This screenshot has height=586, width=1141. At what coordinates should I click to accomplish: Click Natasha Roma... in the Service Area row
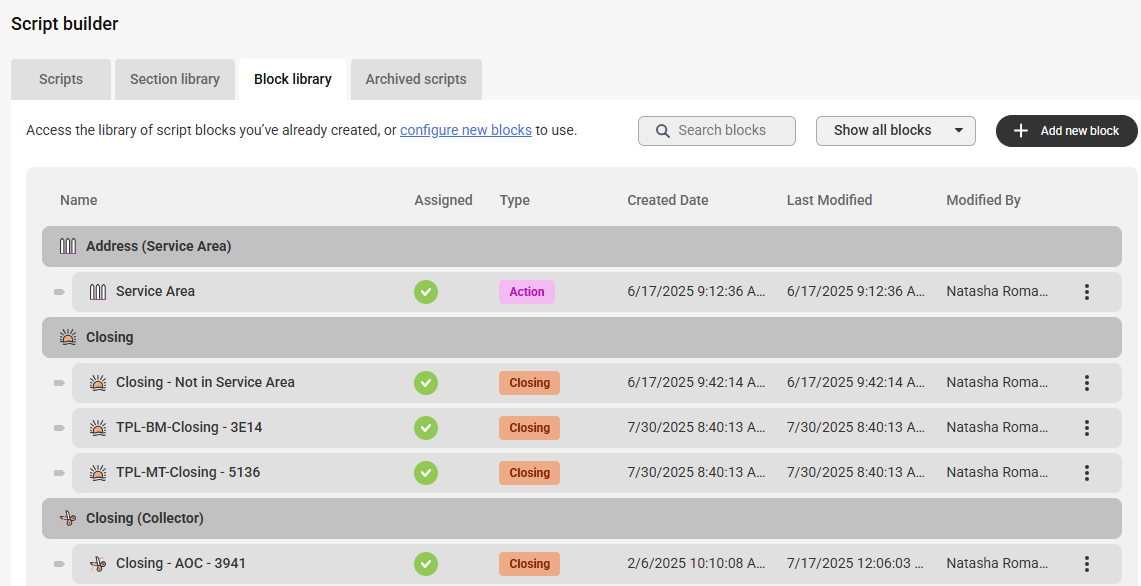click(x=997, y=291)
